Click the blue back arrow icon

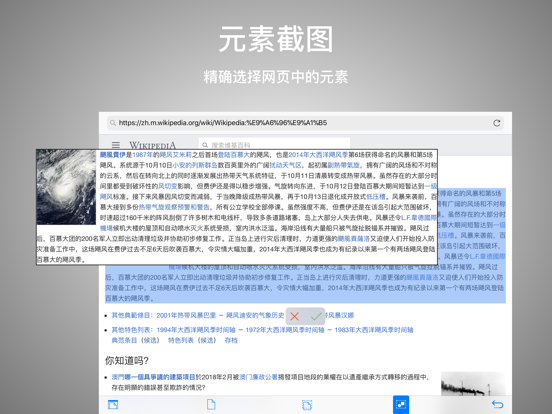[x=497, y=404]
